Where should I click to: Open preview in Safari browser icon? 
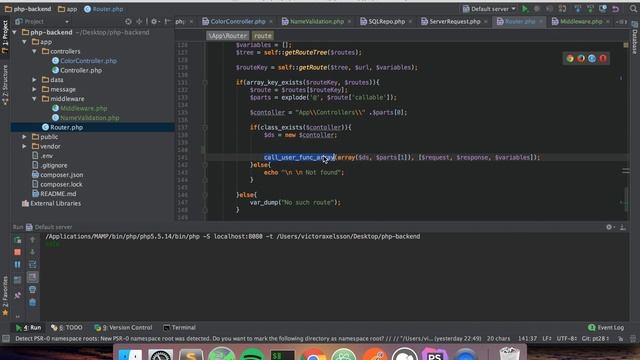(x=592, y=58)
